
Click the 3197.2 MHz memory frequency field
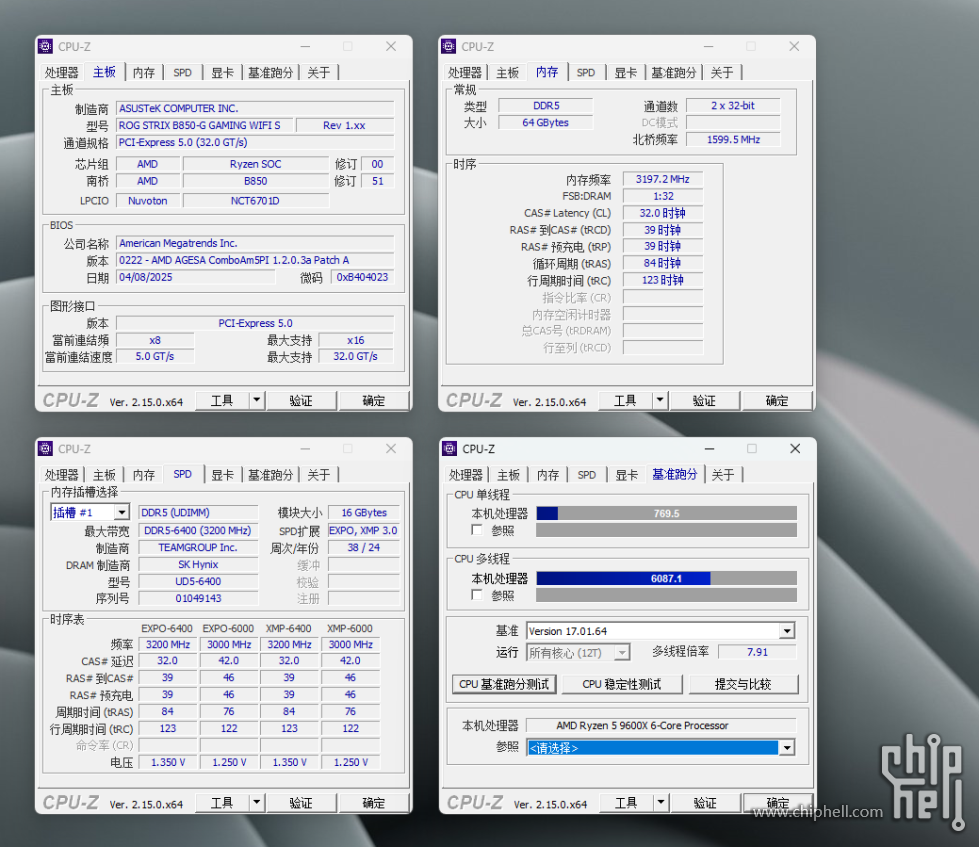pos(662,179)
